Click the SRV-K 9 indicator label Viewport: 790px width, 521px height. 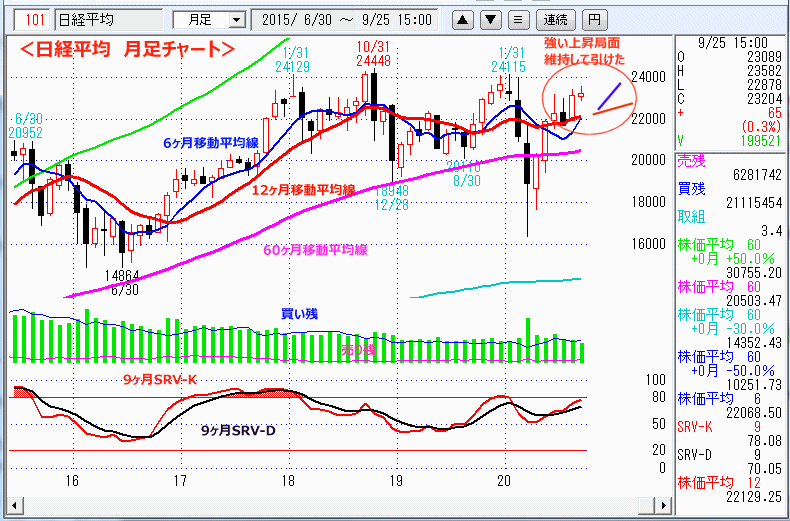click(718, 427)
